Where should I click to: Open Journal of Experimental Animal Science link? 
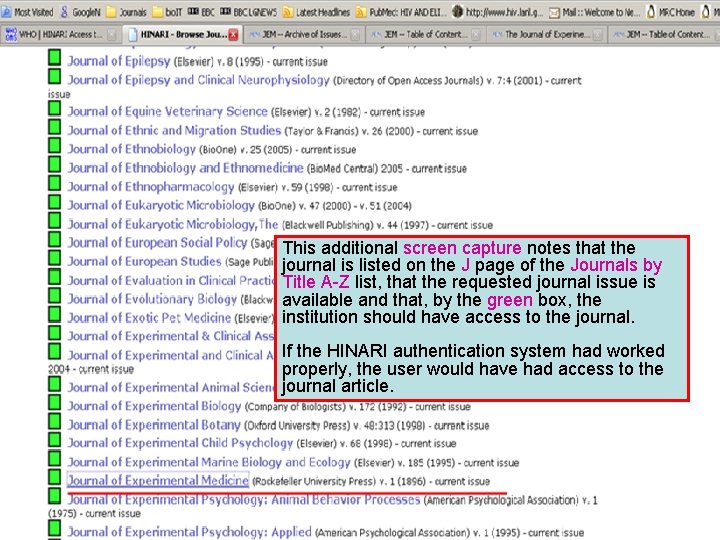[171, 388]
